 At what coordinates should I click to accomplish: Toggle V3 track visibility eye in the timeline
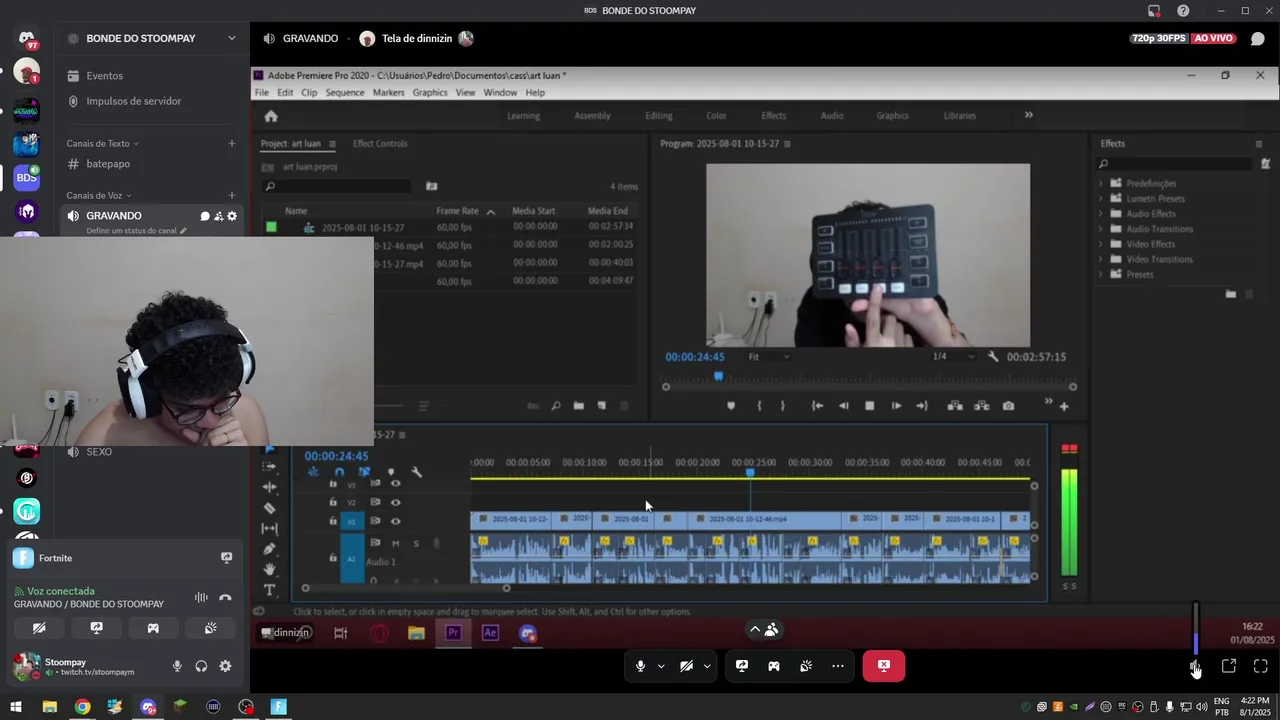coord(396,484)
